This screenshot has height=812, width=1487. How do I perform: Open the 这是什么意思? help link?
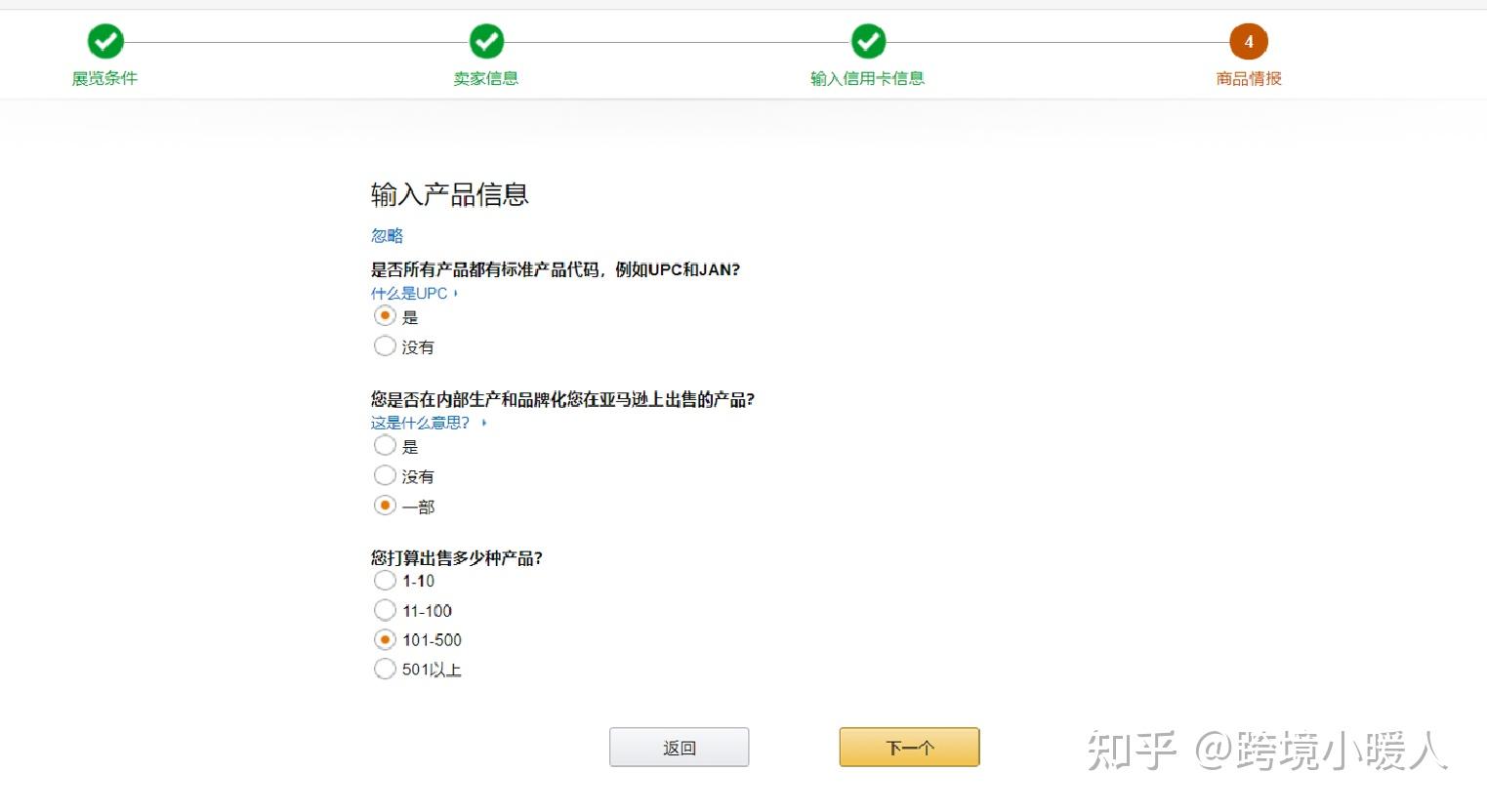tap(420, 423)
